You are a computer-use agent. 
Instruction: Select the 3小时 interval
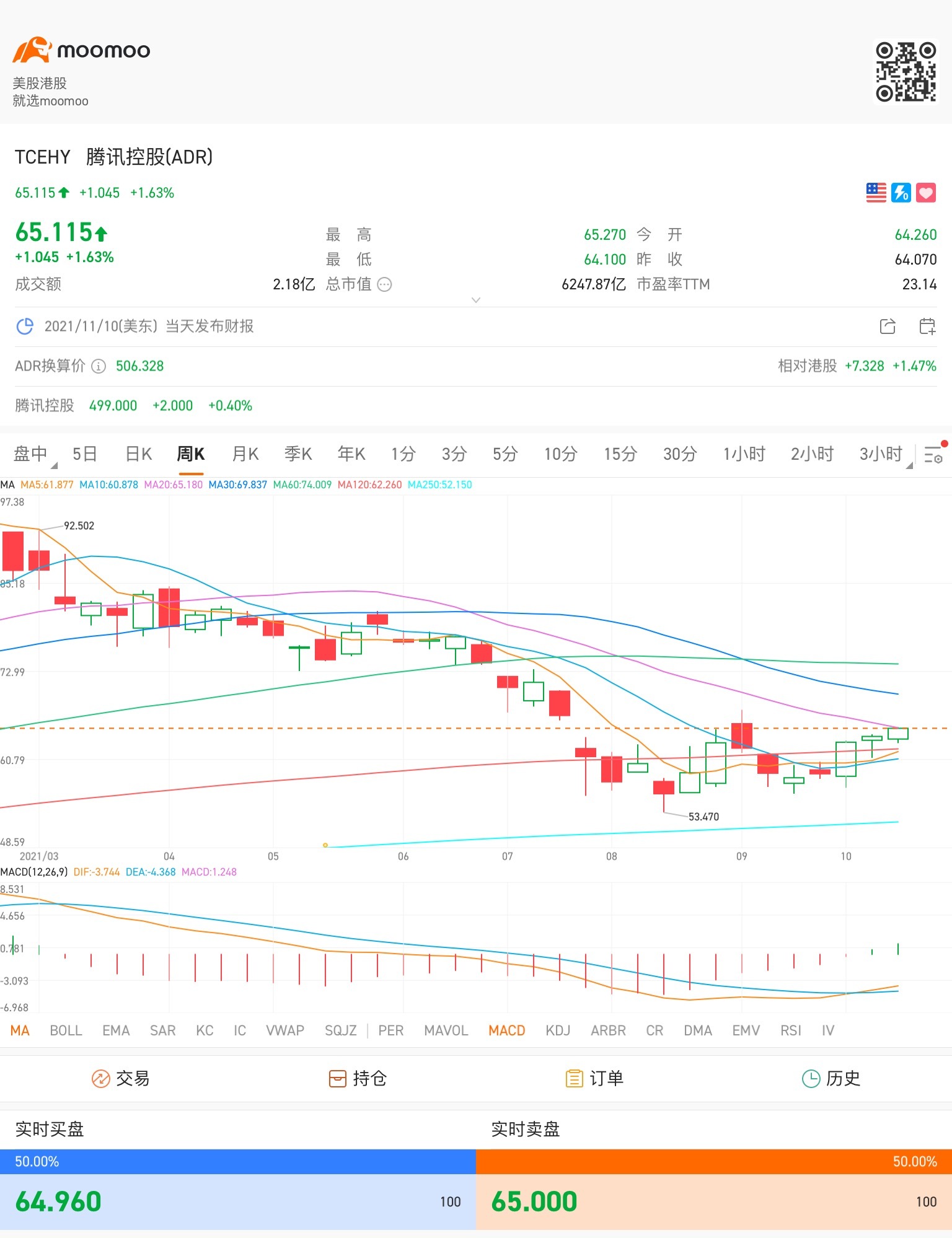coord(880,454)
